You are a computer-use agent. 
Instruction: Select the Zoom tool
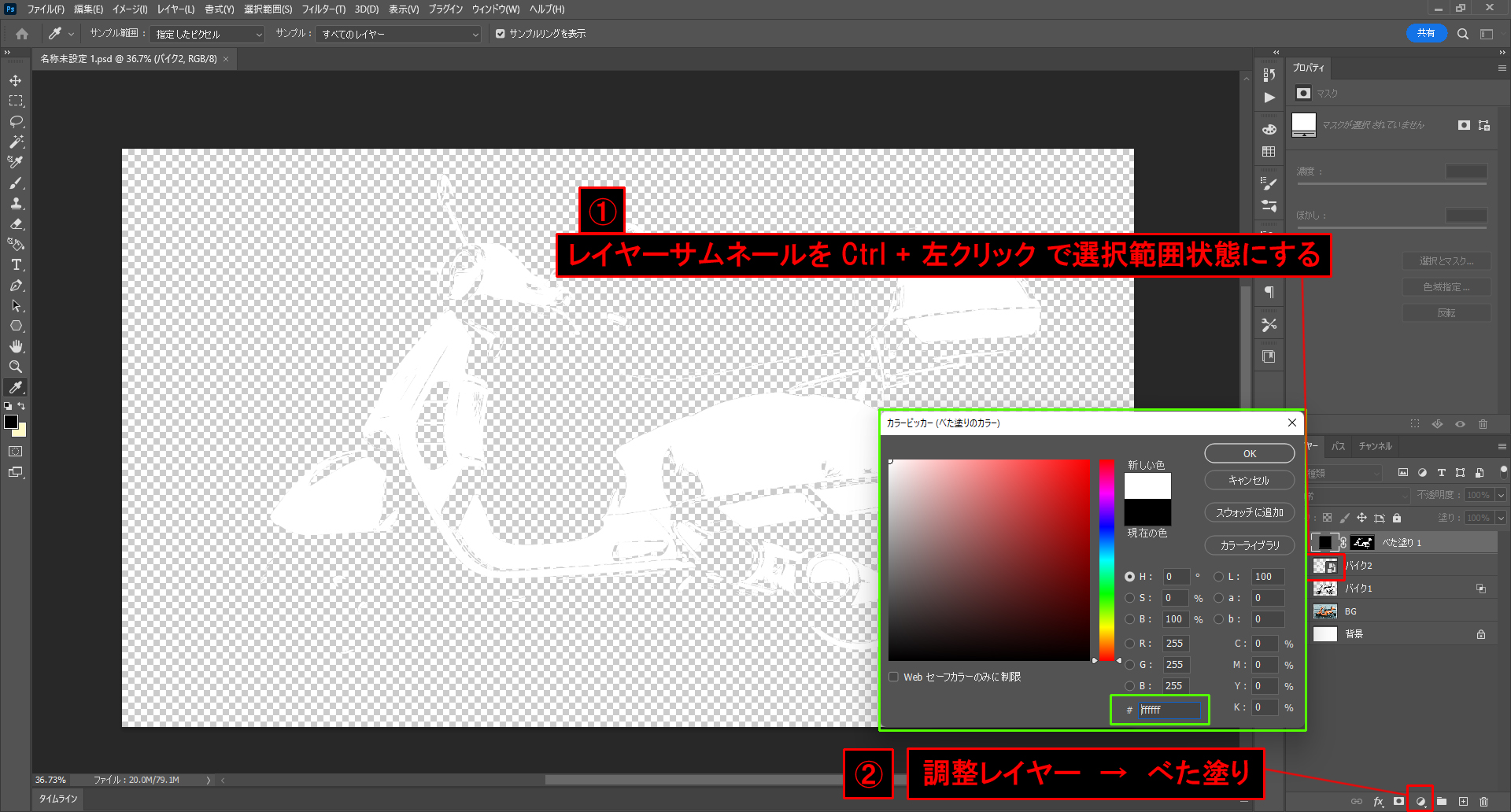point(16,367)
